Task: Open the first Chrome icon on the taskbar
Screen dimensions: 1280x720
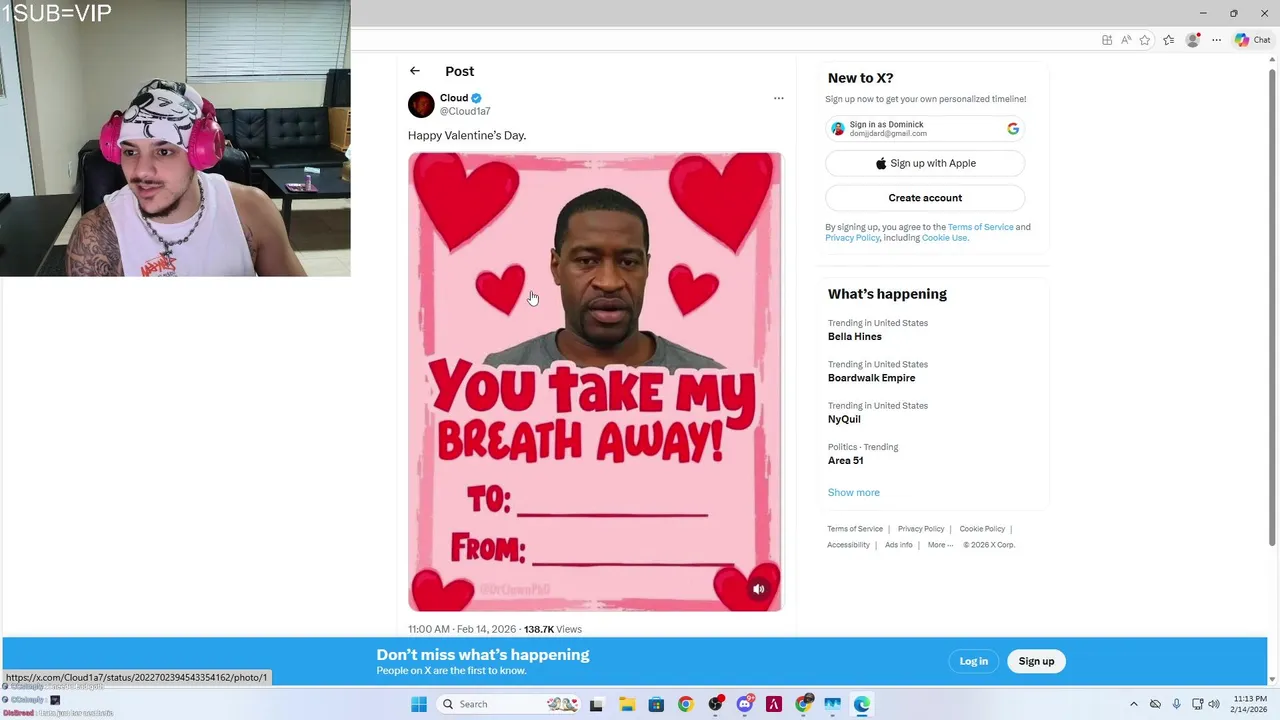Action: point(685,704)
